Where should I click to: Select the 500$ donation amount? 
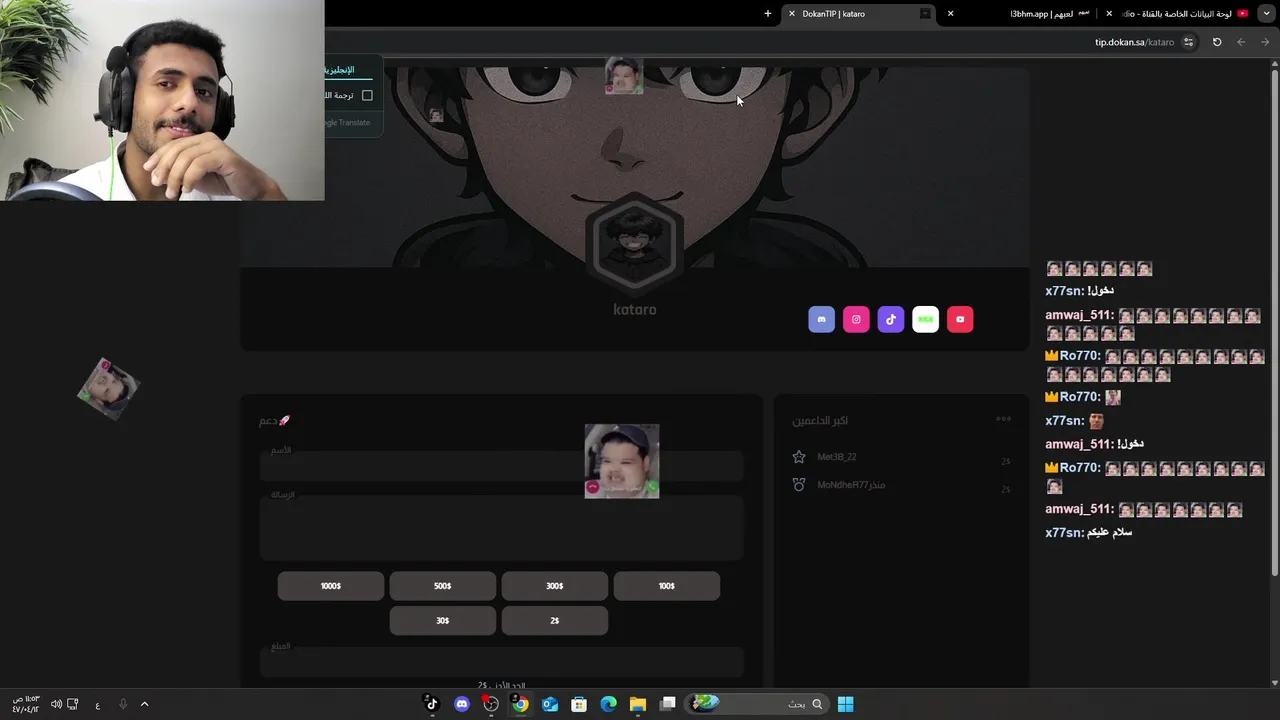pyautogui.click(x=443, y=586)
